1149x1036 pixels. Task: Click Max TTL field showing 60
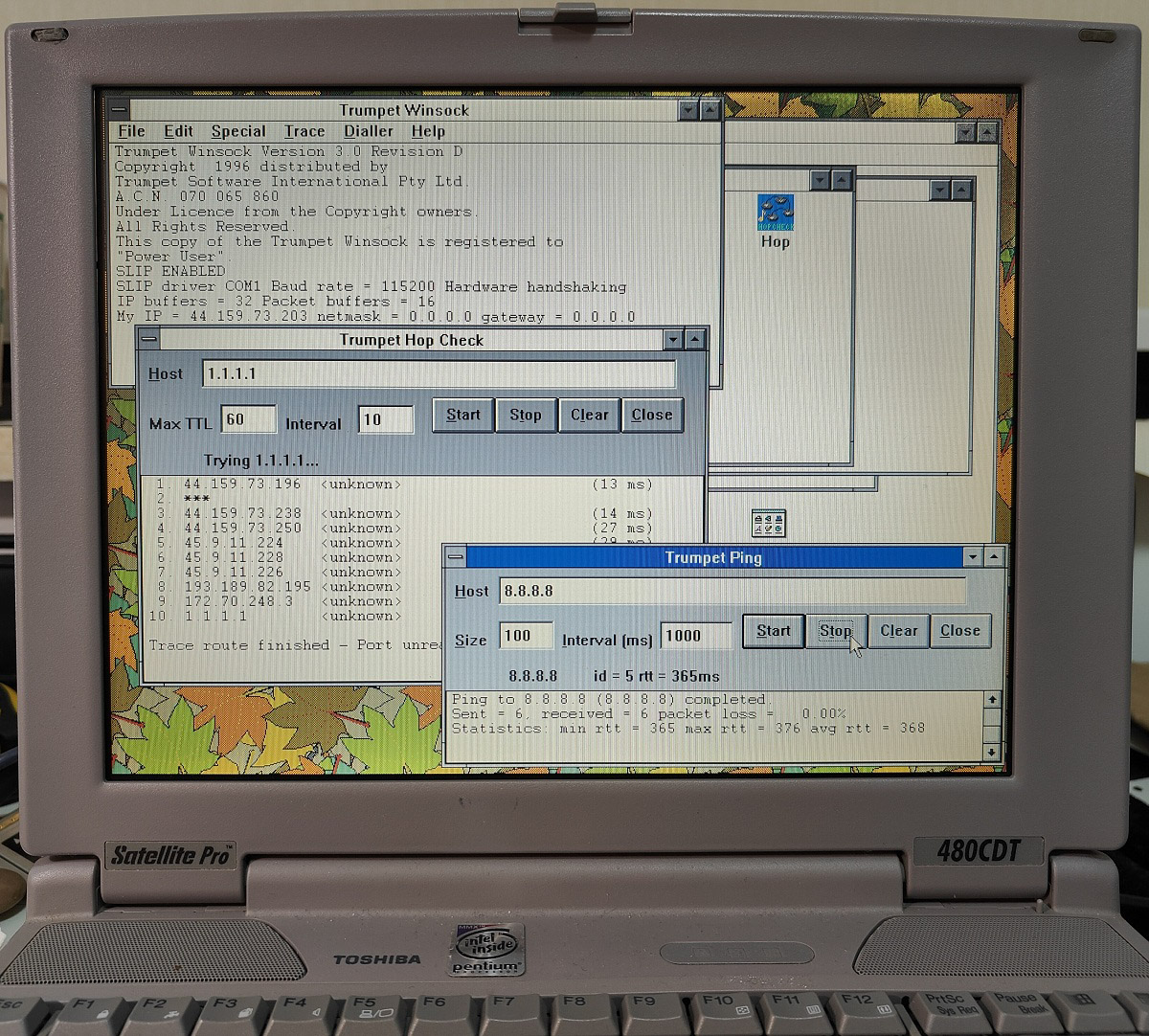pyautogui.click(x=249, y=419)
